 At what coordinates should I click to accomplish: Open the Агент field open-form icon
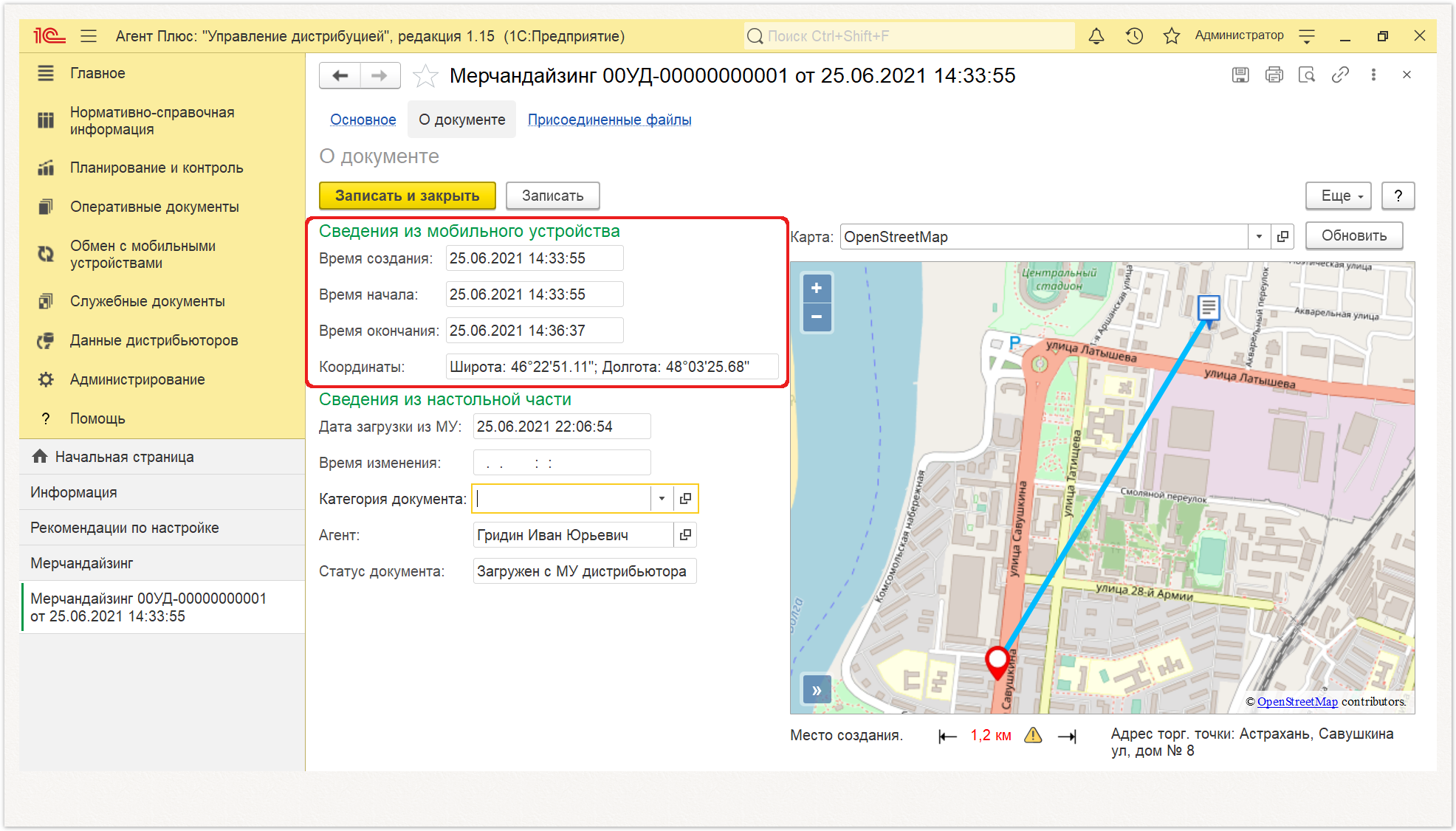(685, 535)
